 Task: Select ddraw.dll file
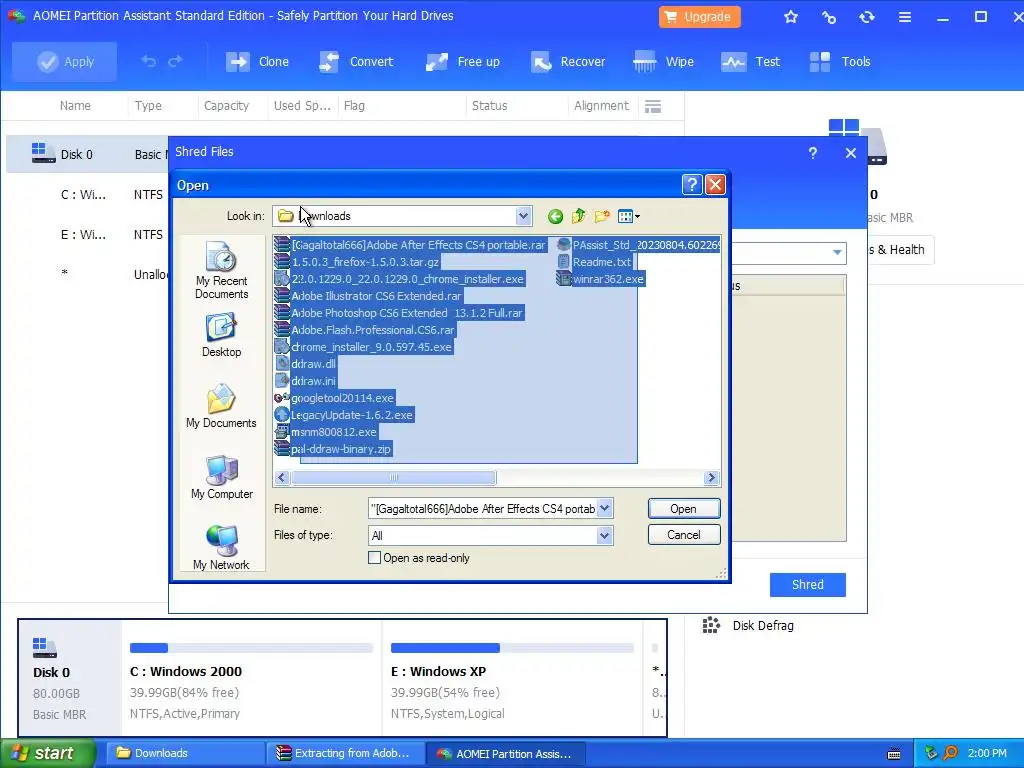305,364
